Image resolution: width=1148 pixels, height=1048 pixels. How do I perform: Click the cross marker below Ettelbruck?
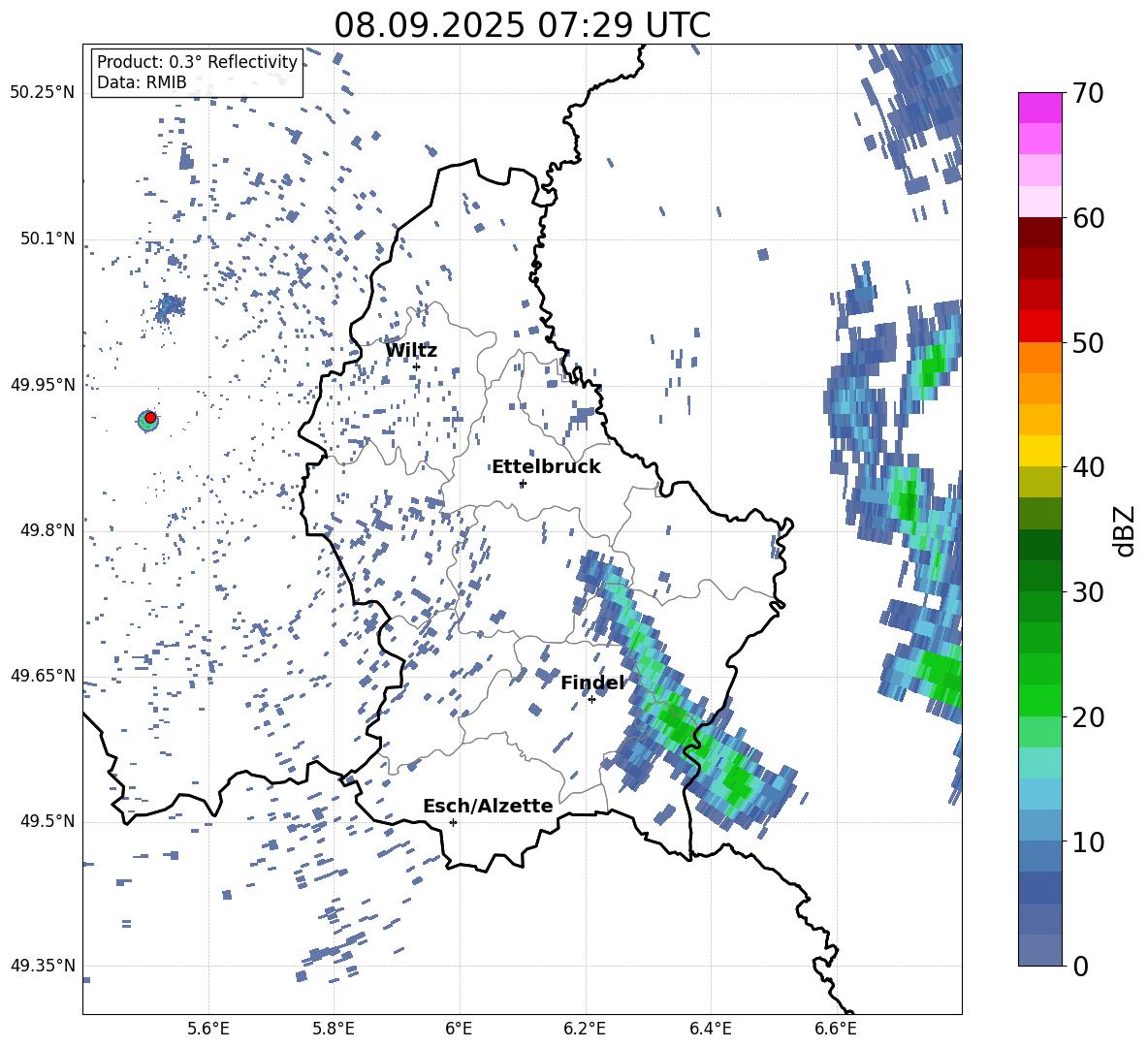(522, 483)
